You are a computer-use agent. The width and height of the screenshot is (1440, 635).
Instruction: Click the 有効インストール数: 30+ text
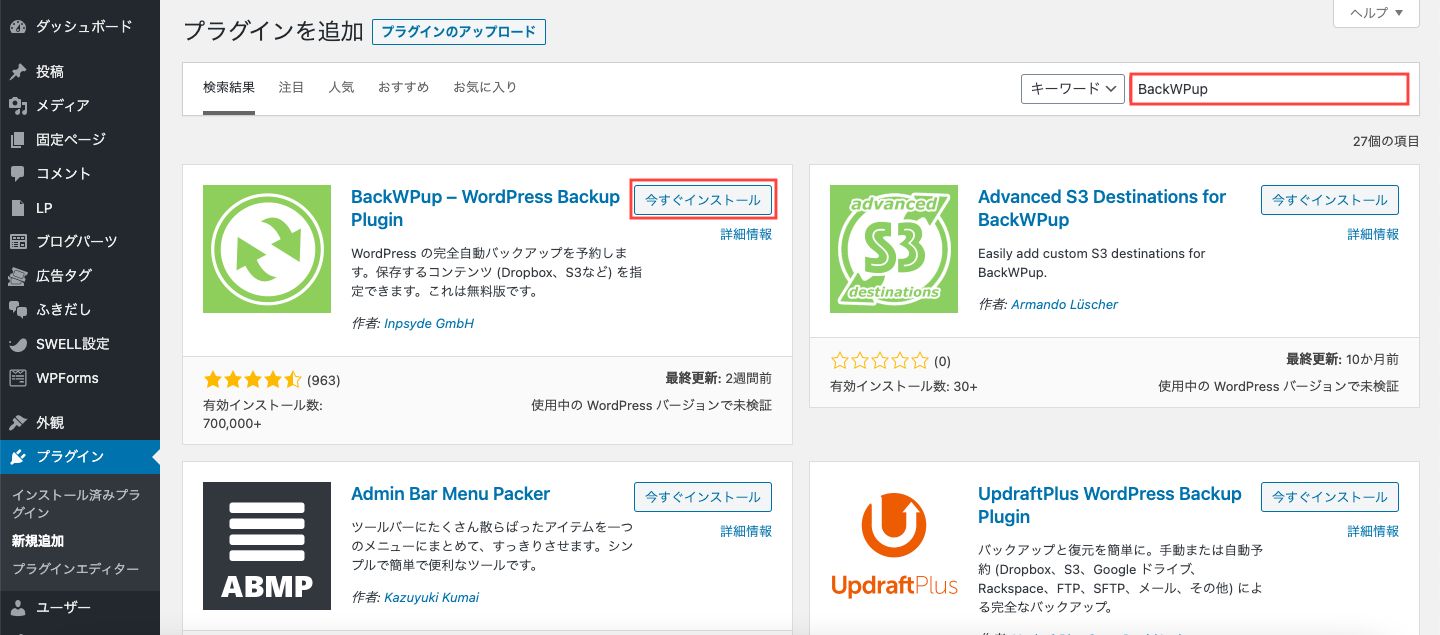click(904, 386)
